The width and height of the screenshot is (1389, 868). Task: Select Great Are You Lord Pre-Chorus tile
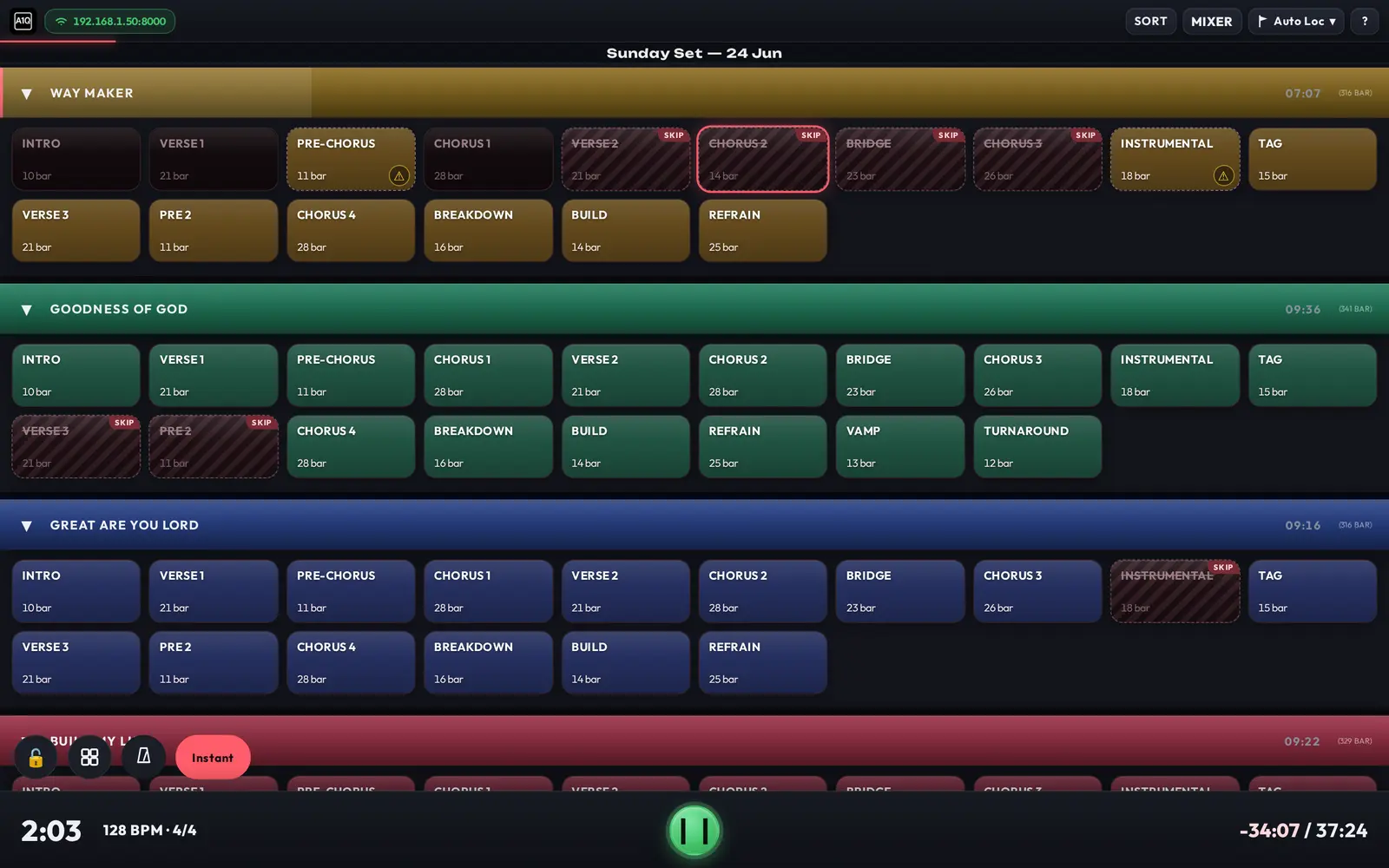tap(351, 591)
